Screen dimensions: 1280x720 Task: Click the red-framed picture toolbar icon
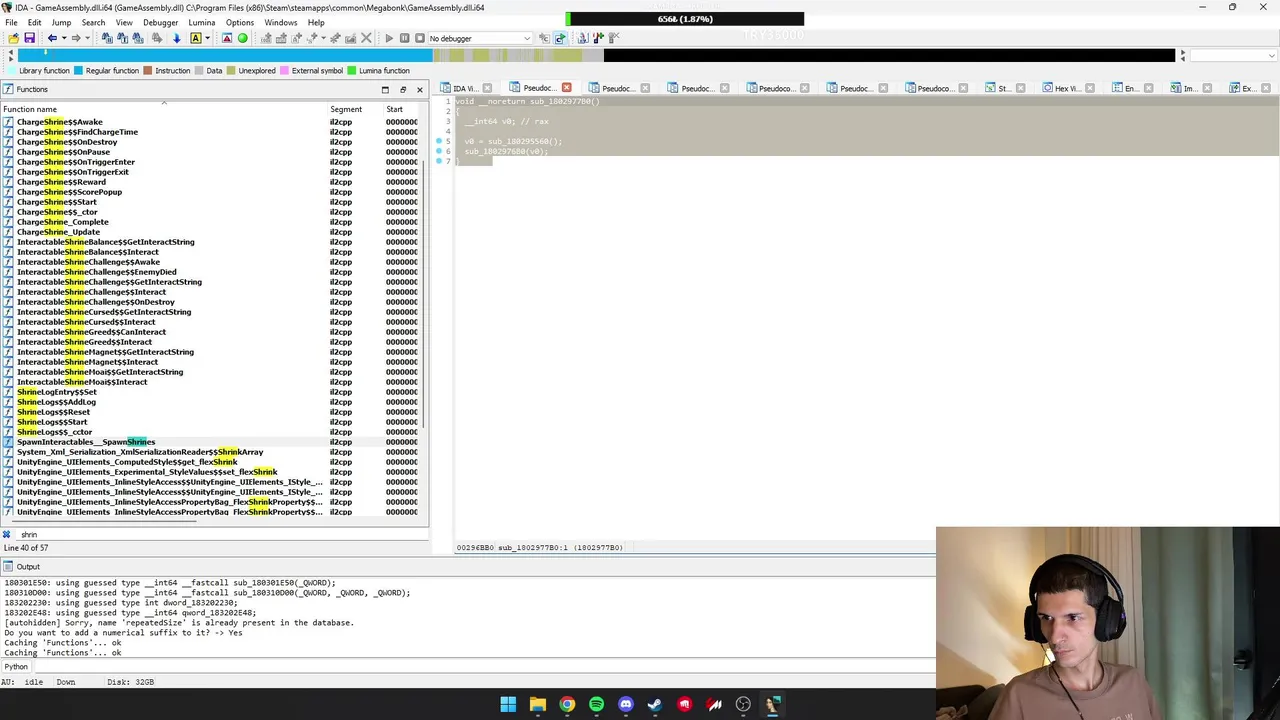tap(227, 38)
